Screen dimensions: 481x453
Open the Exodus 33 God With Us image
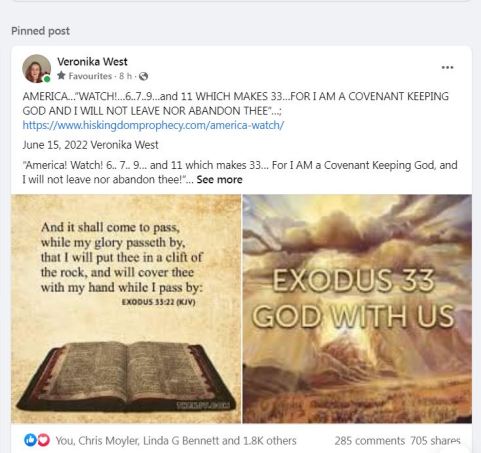pos(357,309)
